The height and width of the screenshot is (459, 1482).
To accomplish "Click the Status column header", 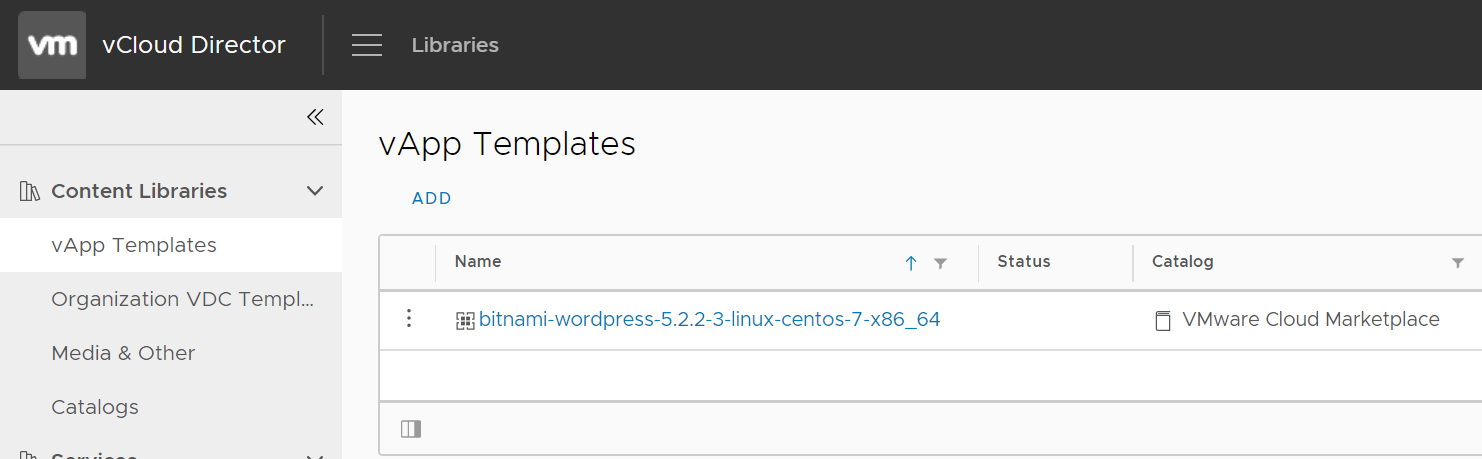I will tap(1024, 262).
